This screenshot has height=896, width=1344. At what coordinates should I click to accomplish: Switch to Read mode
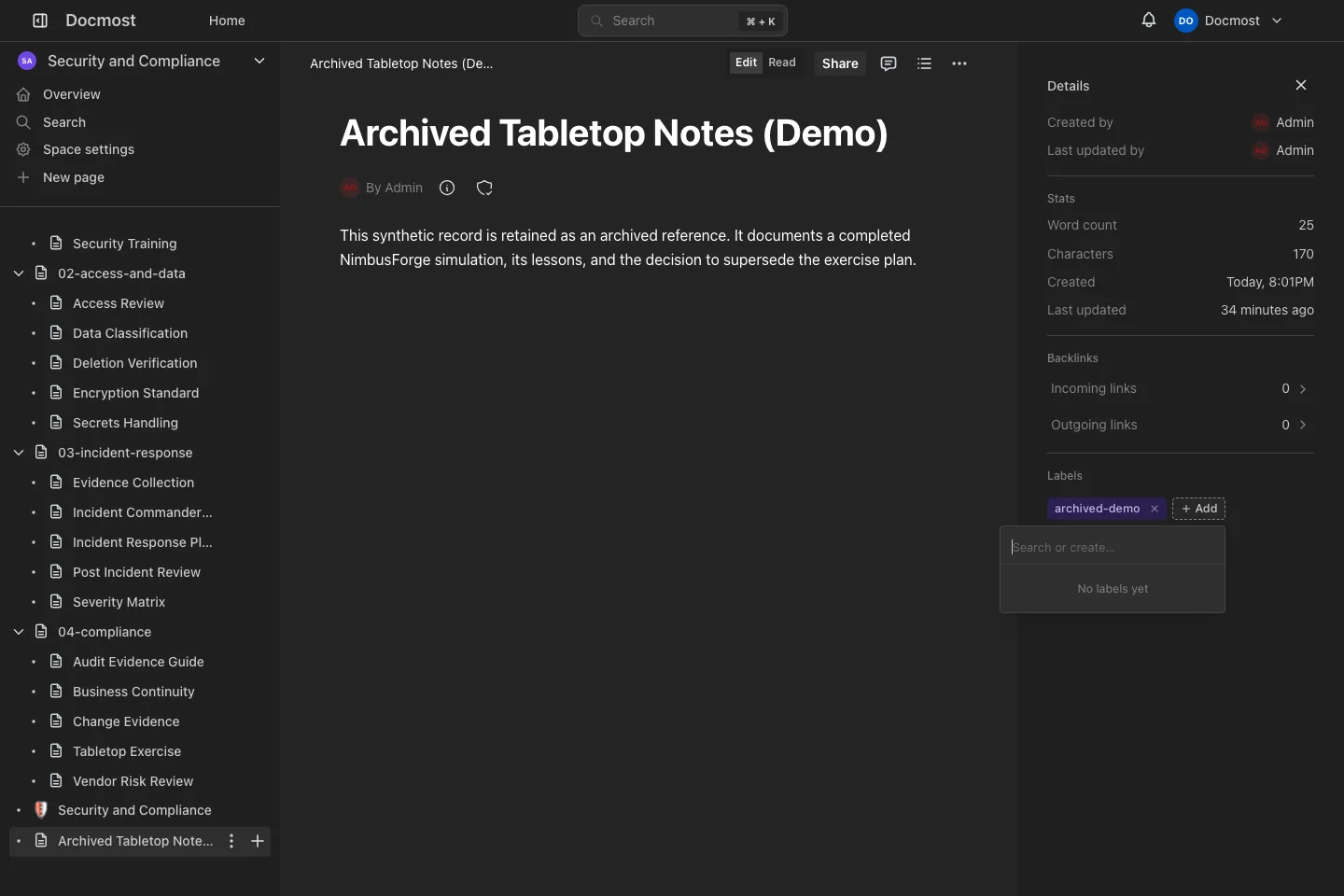click(x=782, y=63)
